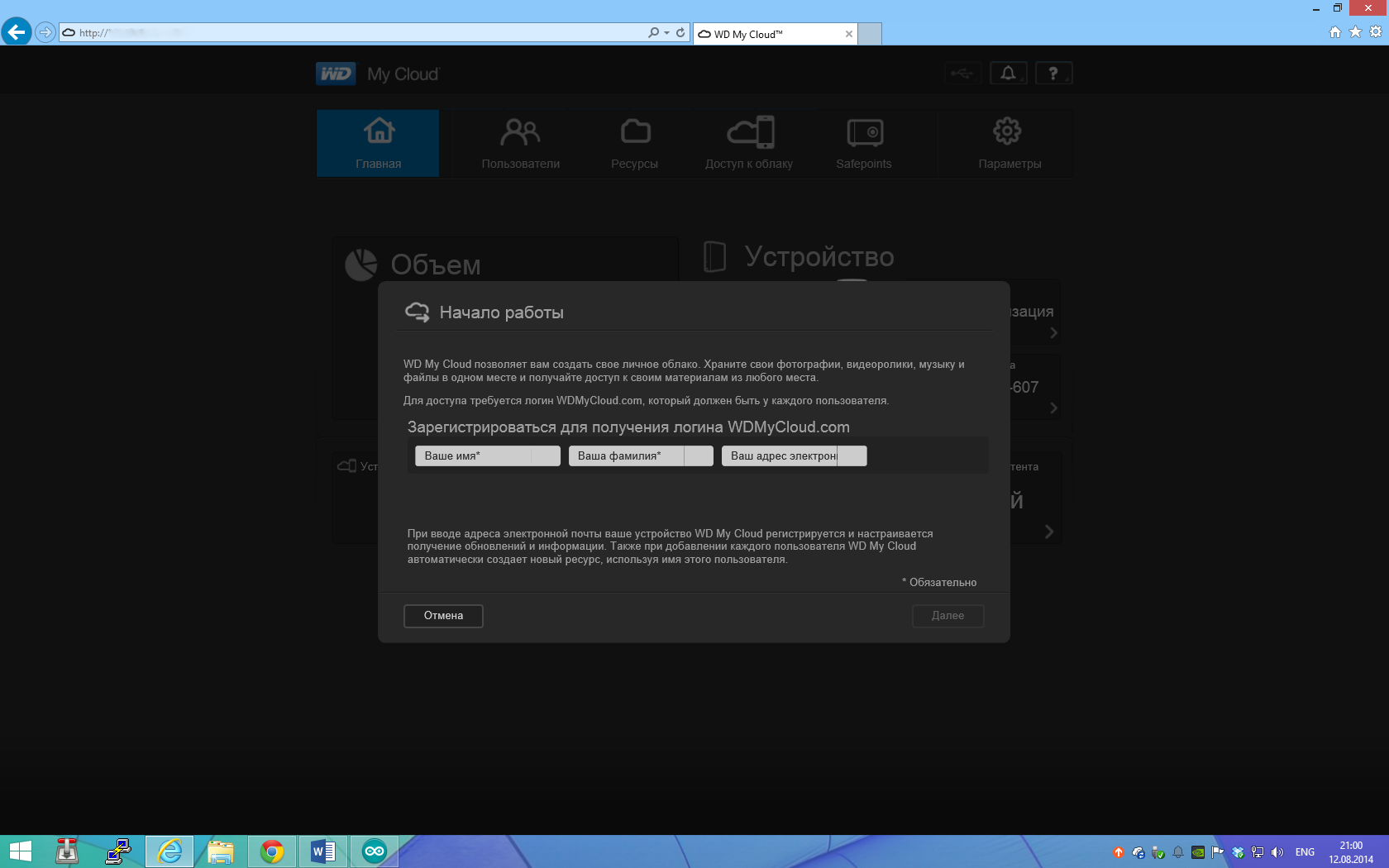
Task: Click the network tray icon
Action: point(1258,852)
